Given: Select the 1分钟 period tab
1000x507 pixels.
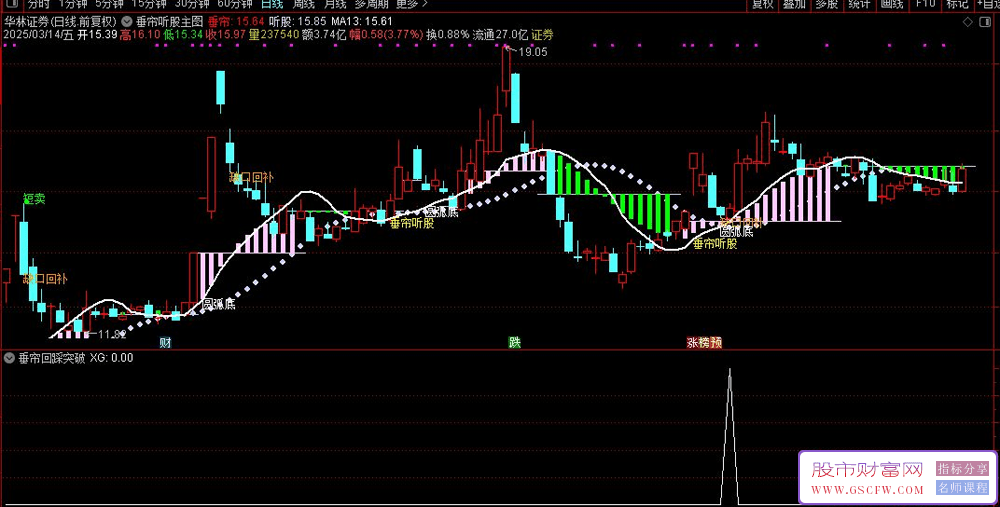Looking at the screenshot, I should [71, 4].
